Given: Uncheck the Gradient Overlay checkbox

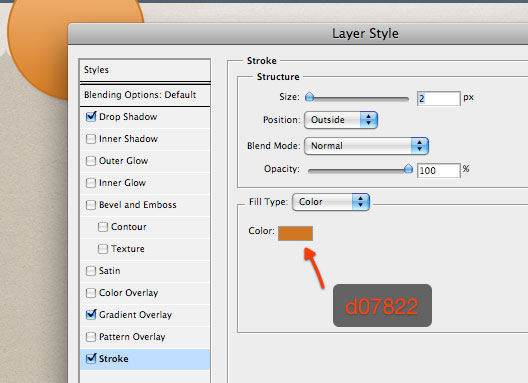Looking at the screenshot, I should [91, 315].
